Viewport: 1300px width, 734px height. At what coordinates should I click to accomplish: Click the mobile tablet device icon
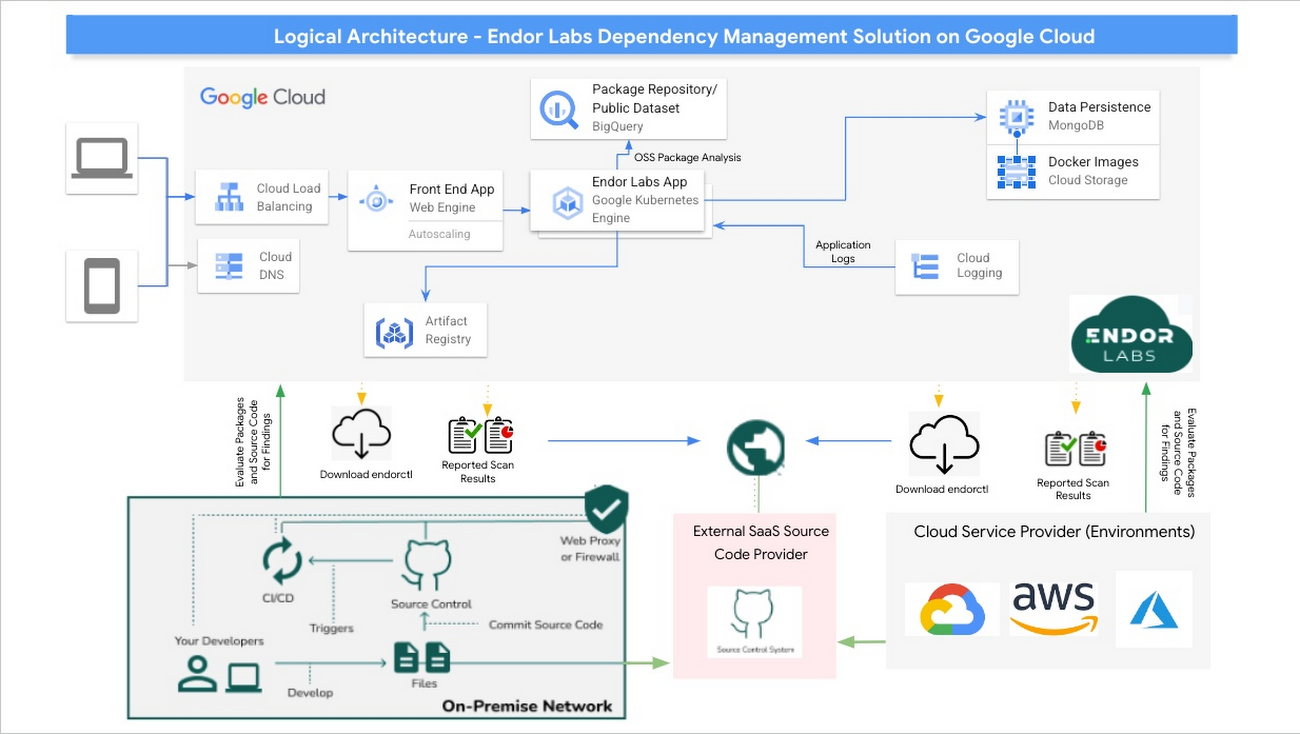coord(102,286)
